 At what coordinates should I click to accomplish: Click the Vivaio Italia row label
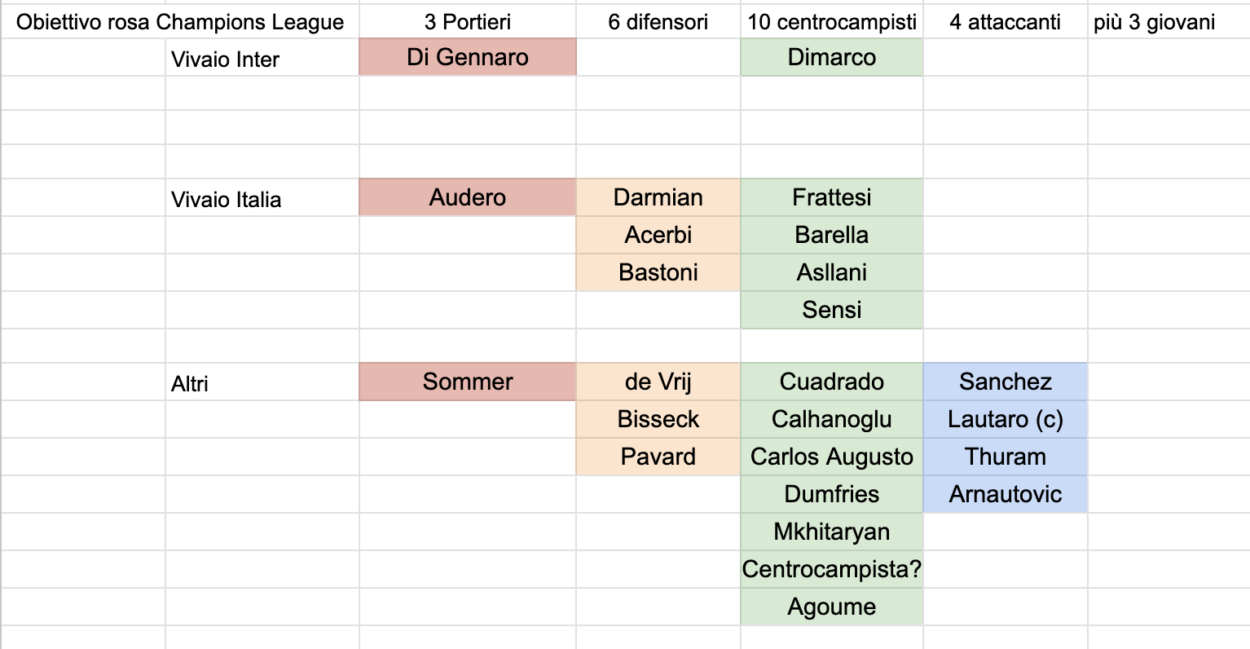point(226,200)
